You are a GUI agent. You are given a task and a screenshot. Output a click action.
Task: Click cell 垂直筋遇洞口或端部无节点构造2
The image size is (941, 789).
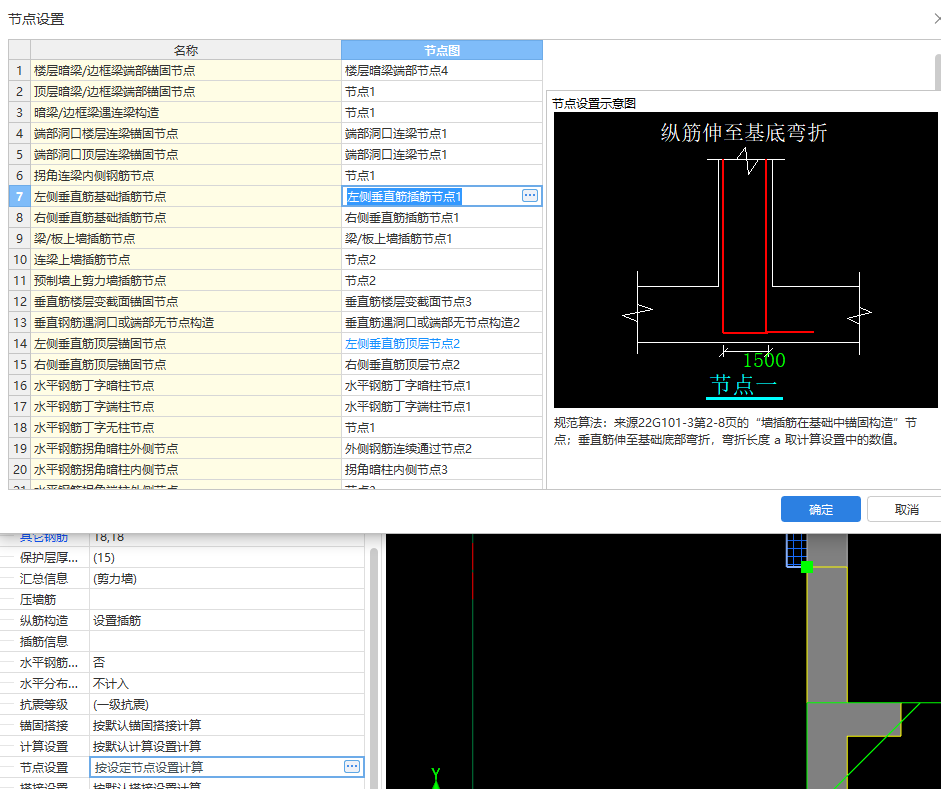[x=442, y=323]
